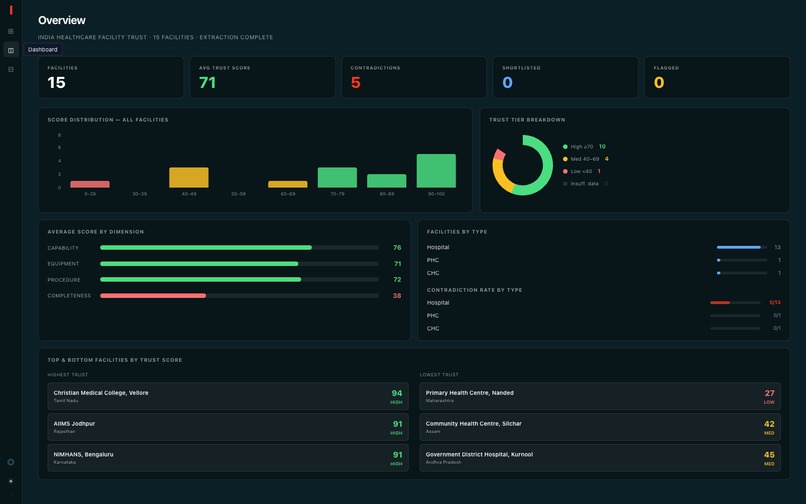Image resolution: width=806 pixels, height=504 pixels.
Task: Click the Equipment score progress bar
Action: pos(240,264)
